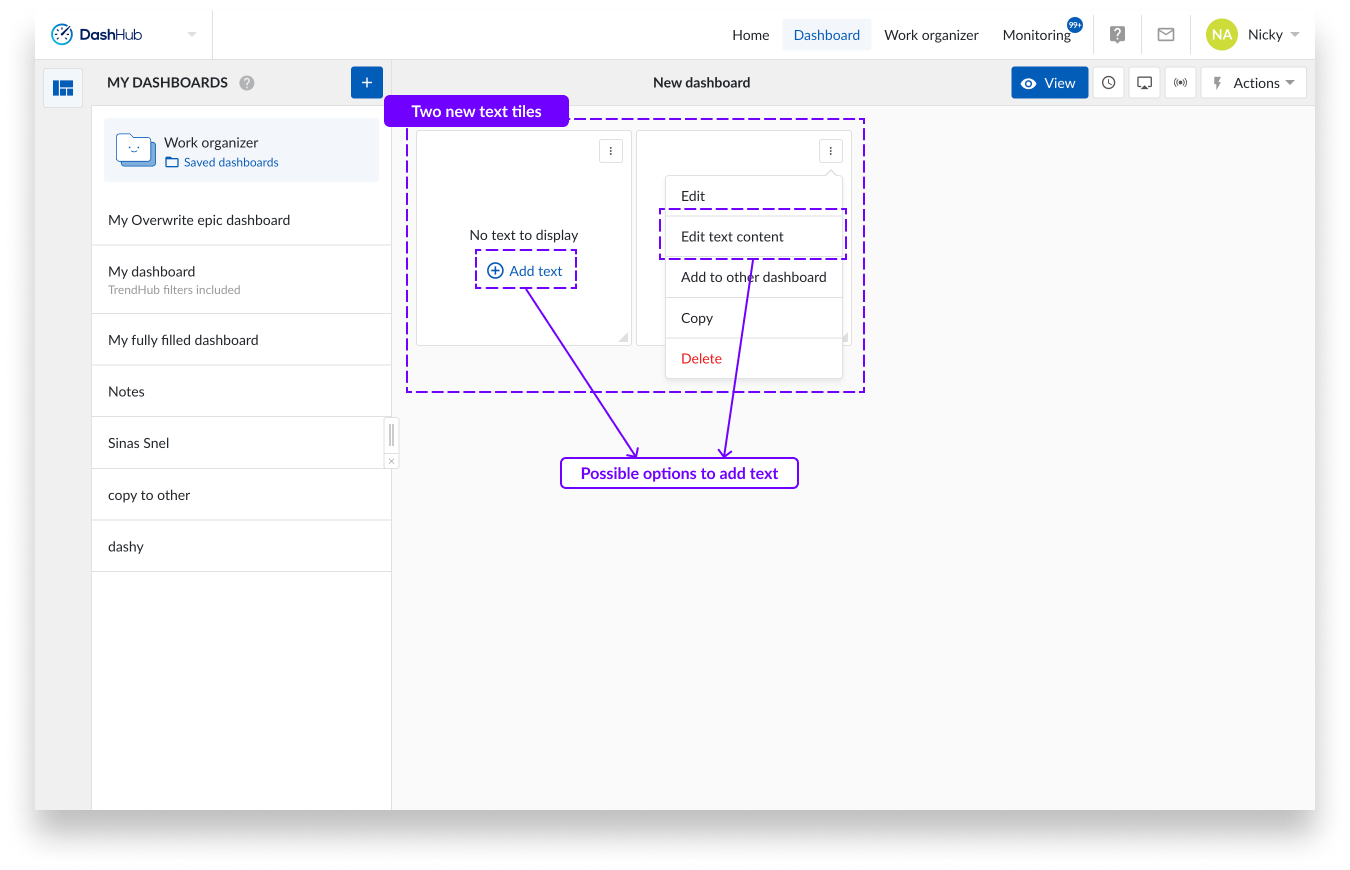This screenshot has height=870, width=1350.
Task: Click the plus button to add dashboard
Action: pyautogui.click(x=366, y=83)
